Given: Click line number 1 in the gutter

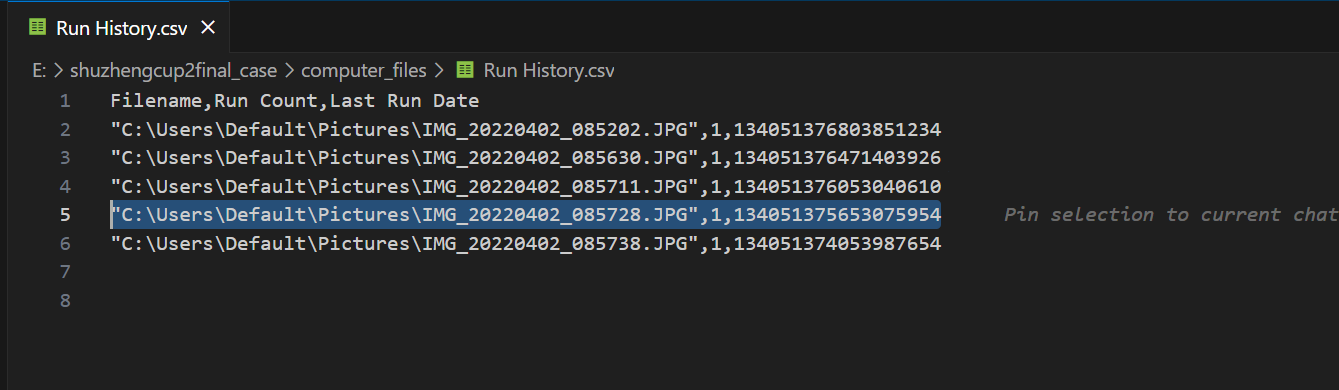Looking at the screenshot, I should click(x=65, y=101).
